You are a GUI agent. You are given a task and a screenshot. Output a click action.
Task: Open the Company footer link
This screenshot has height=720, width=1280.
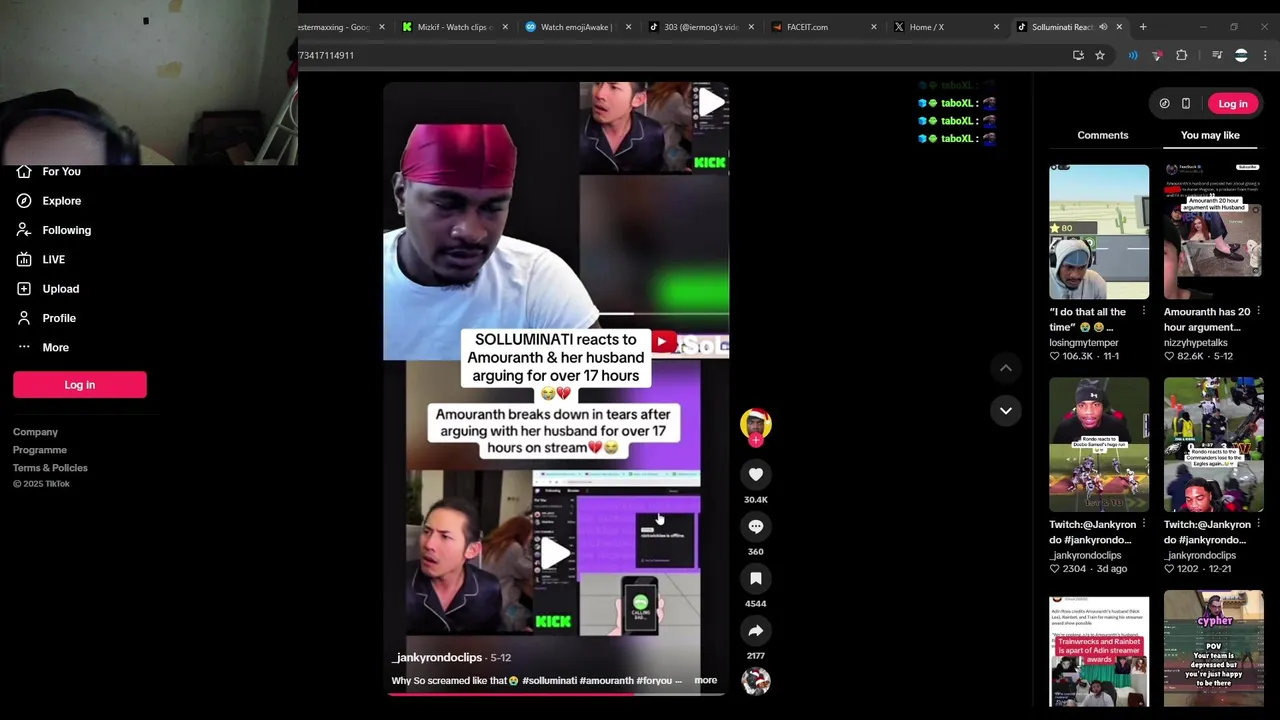pos(35,432)
